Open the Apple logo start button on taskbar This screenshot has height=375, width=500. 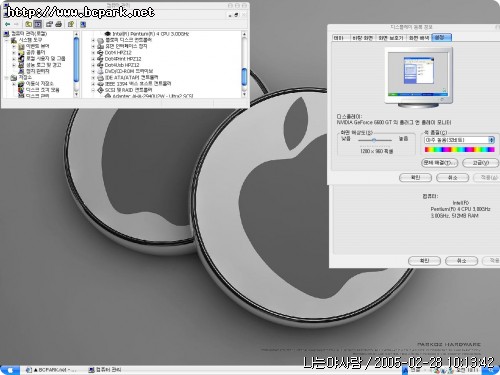tap(10, 370)
